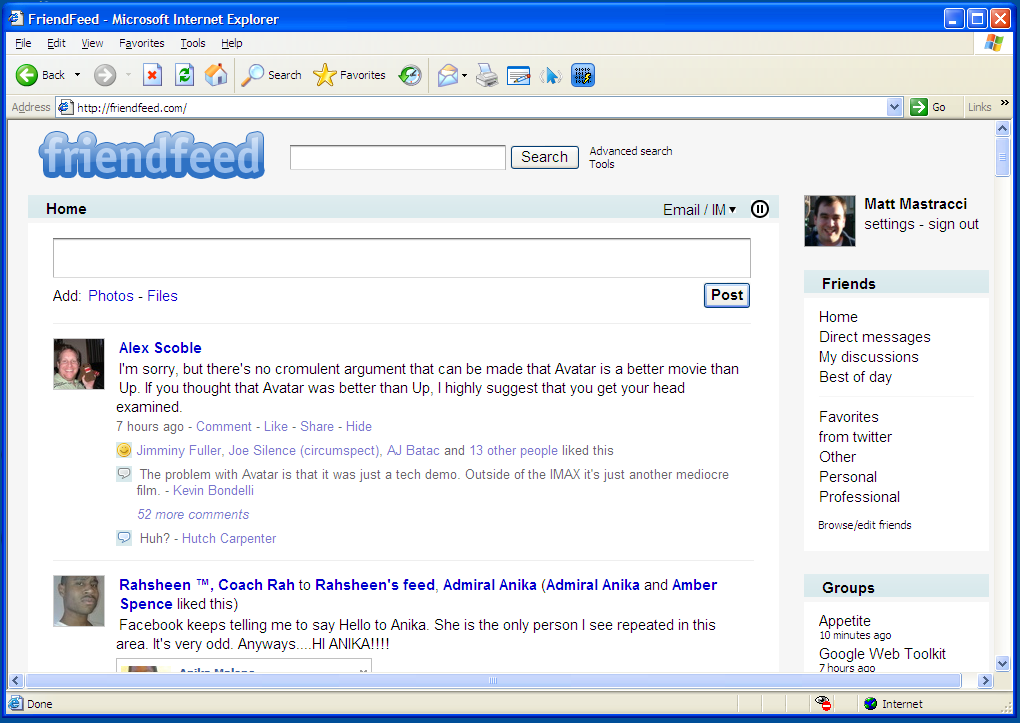
Task: Click the Internet Explorer title bar icon
Action: pyautogui.click(x=16, y=18)
